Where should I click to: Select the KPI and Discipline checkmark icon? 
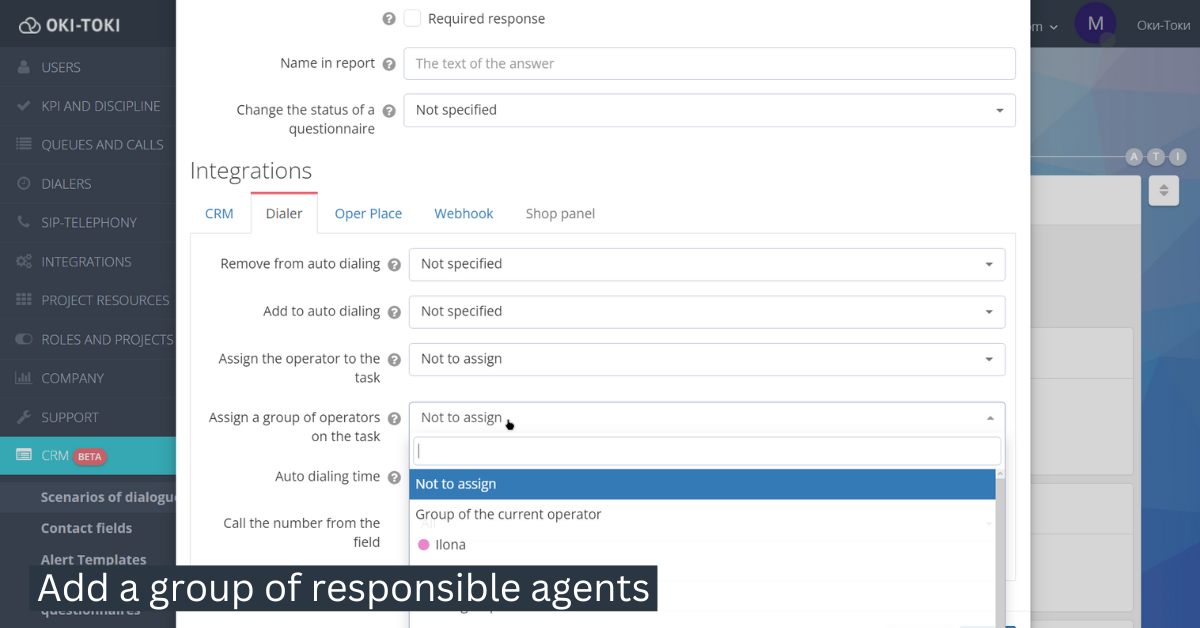click(24, 106)
